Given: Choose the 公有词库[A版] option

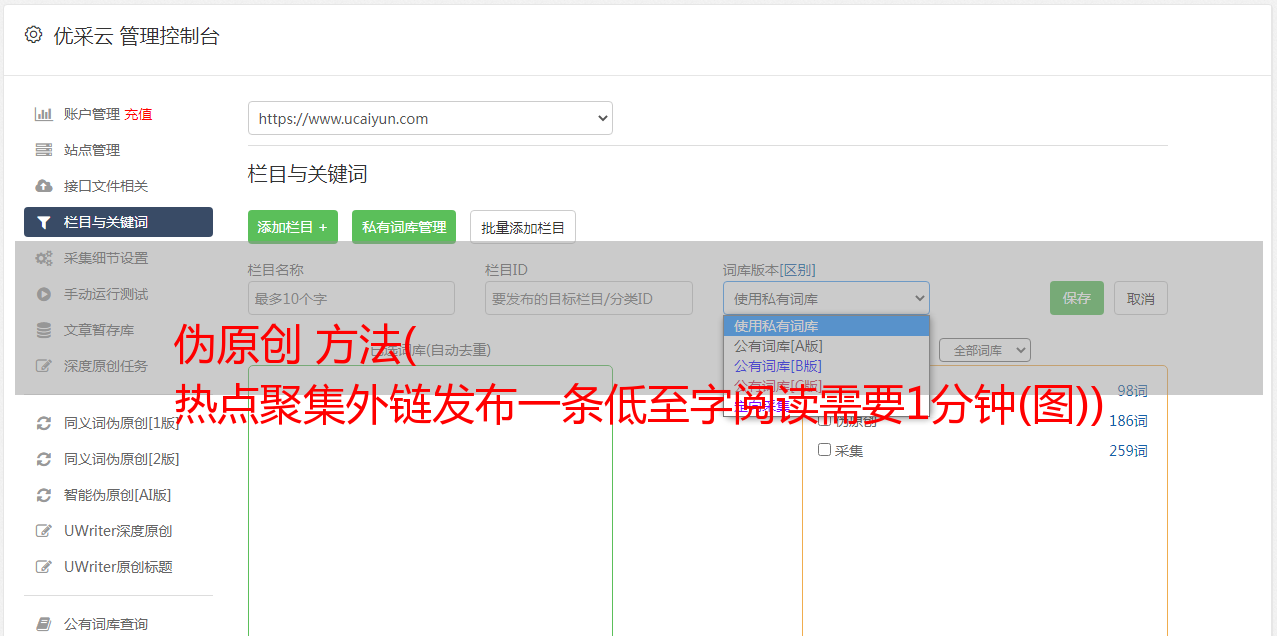Looking at the screenshot, I should click(x=826, y=346).
